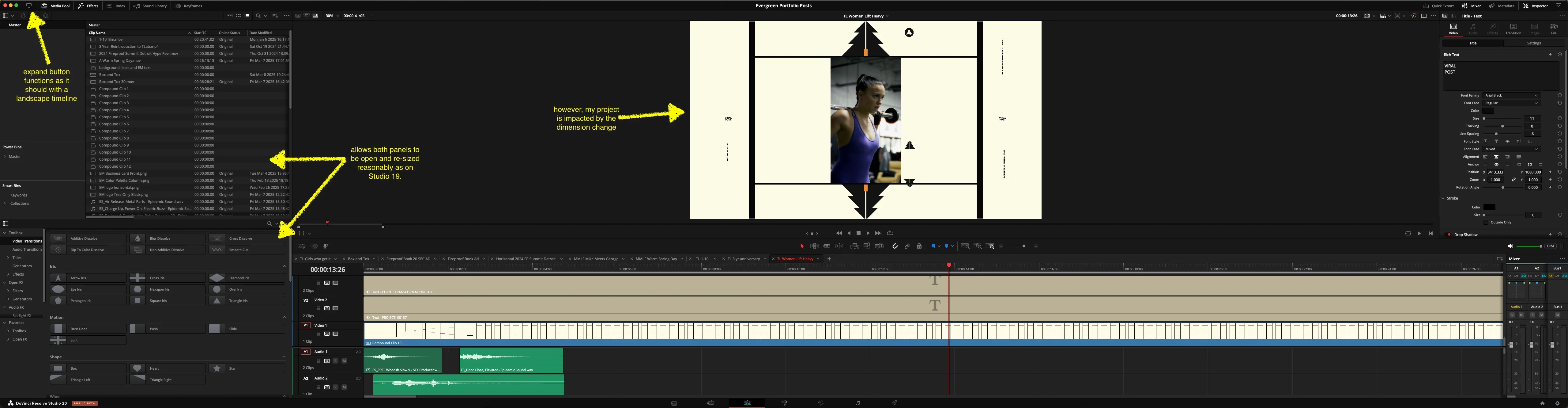
Task: Toggle position lock icon
Action: pos(919,246)
